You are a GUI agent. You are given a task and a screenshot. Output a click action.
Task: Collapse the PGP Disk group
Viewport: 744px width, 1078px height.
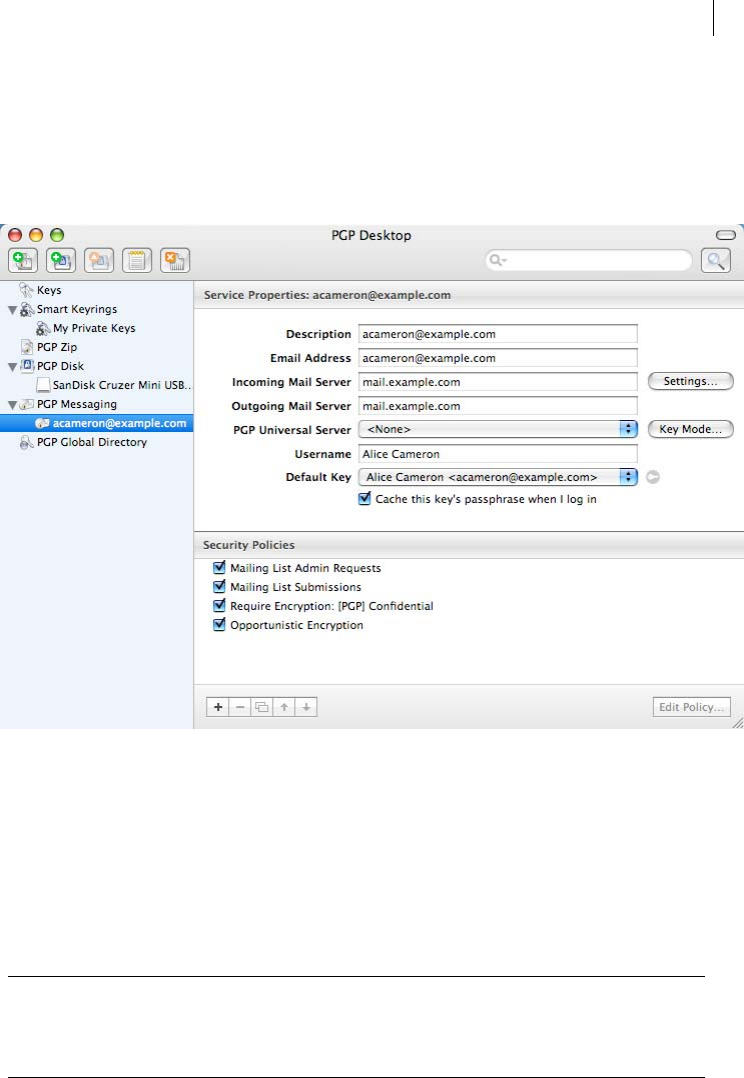point(12,367)
